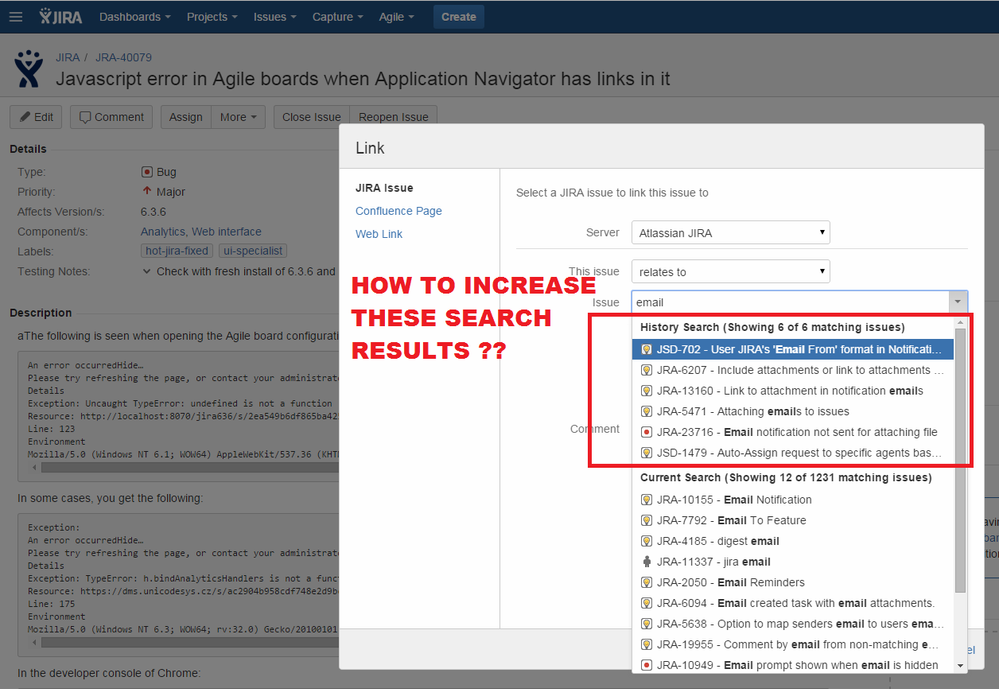999x689 pixels.
Task: Select 'JRA-13160 - Link to attachment' suggestion
Action: (x=793, y=391)
